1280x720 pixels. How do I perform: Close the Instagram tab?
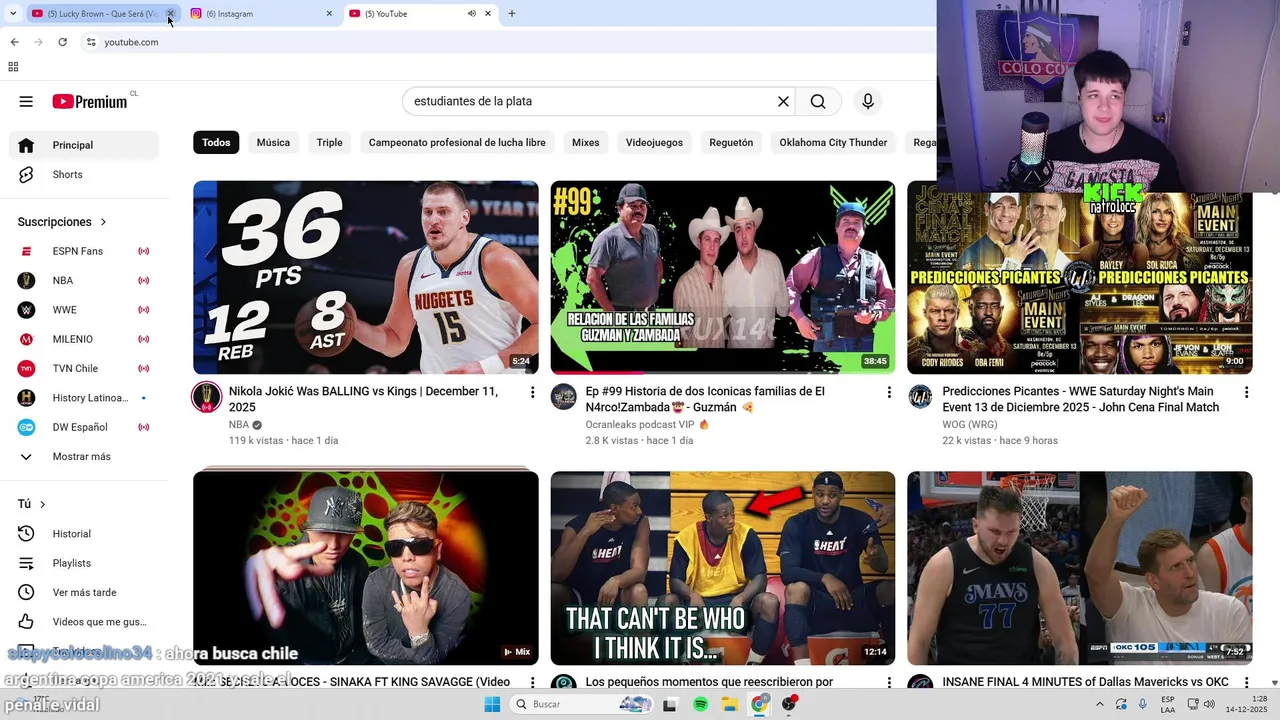pos(329,14)
